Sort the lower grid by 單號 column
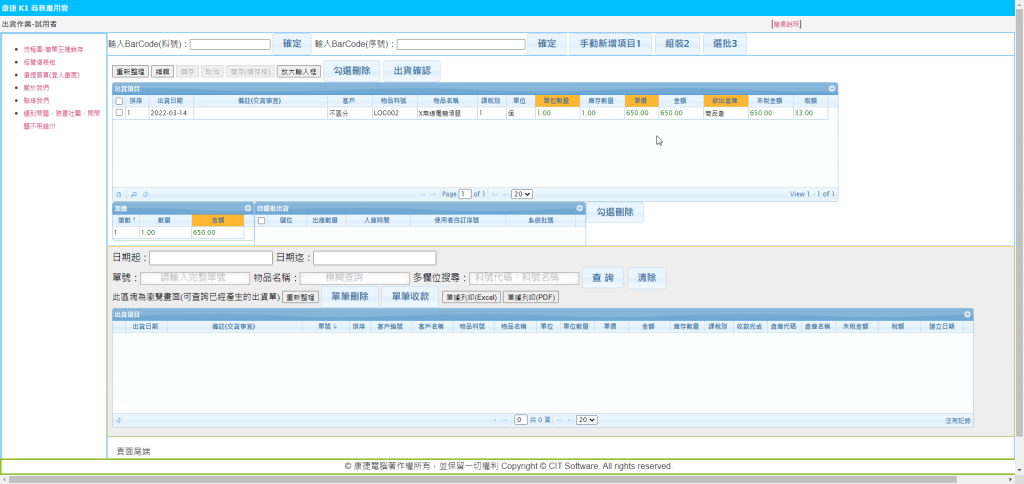Image resolution: width=1024 pixels, height=484 pixels. [x=326, y=326]
